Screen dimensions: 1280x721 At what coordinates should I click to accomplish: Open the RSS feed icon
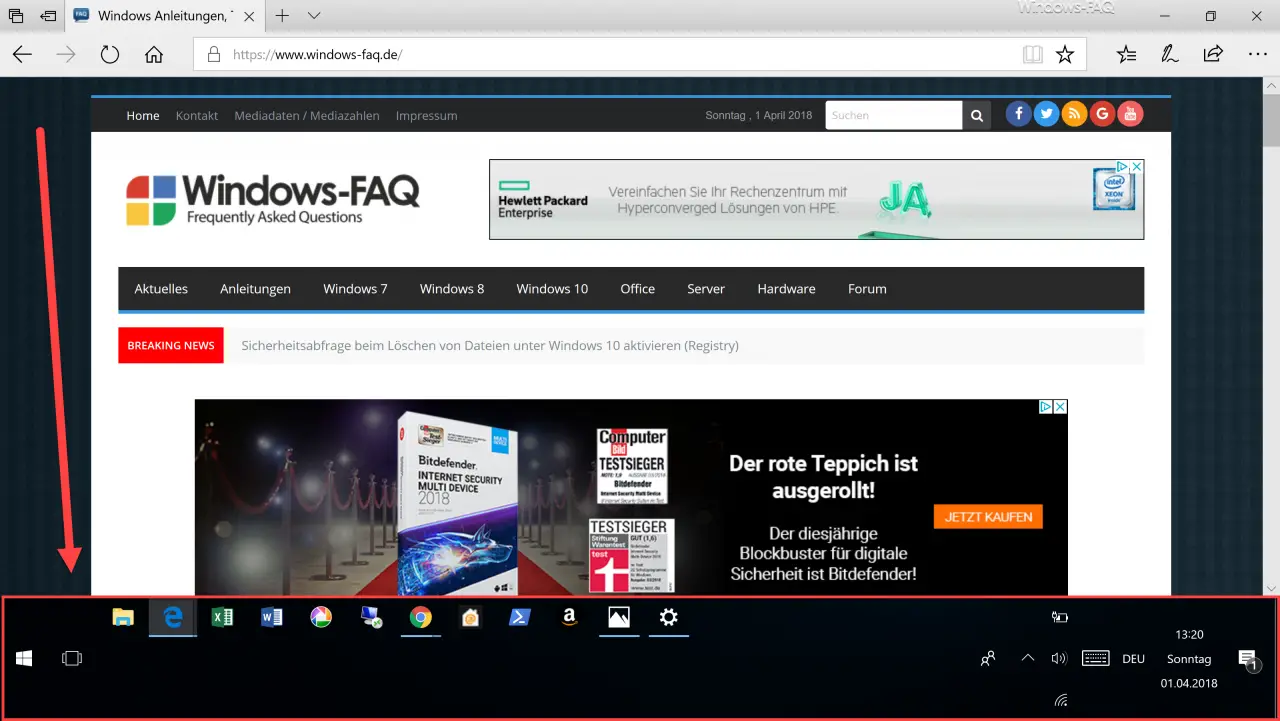click(1074, 114)
